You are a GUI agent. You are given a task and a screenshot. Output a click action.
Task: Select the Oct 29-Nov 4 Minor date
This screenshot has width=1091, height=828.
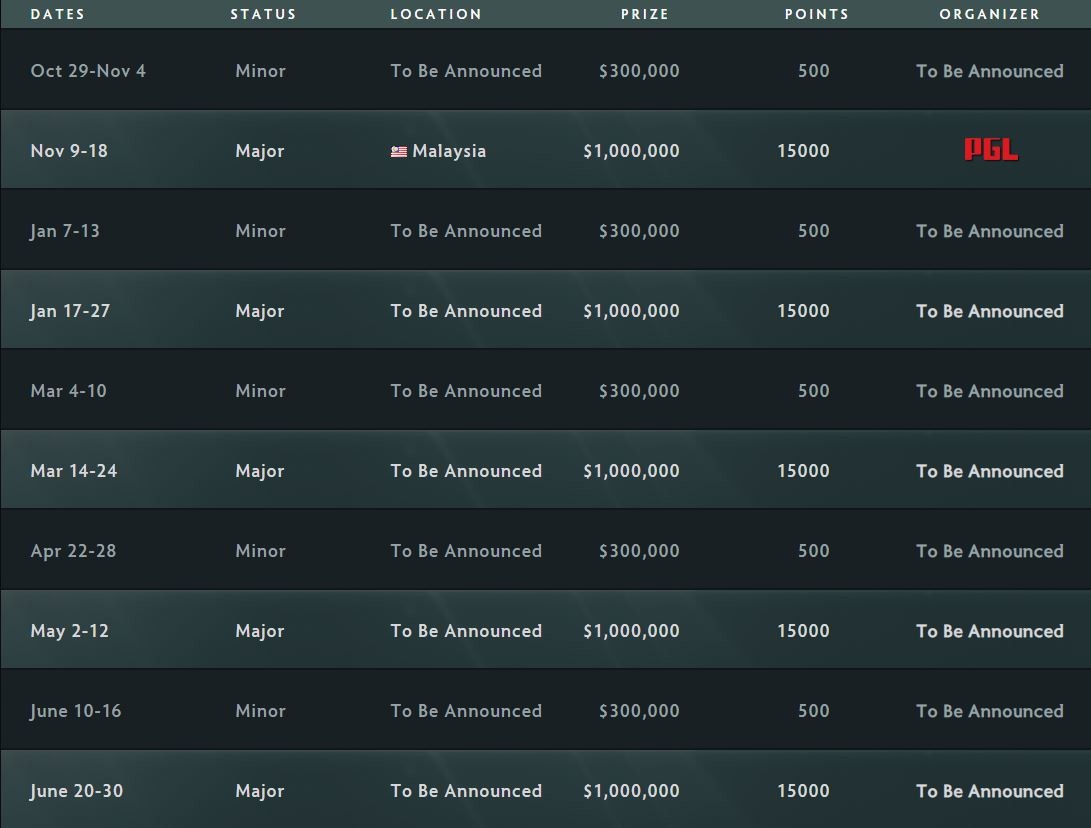[88, 71]
